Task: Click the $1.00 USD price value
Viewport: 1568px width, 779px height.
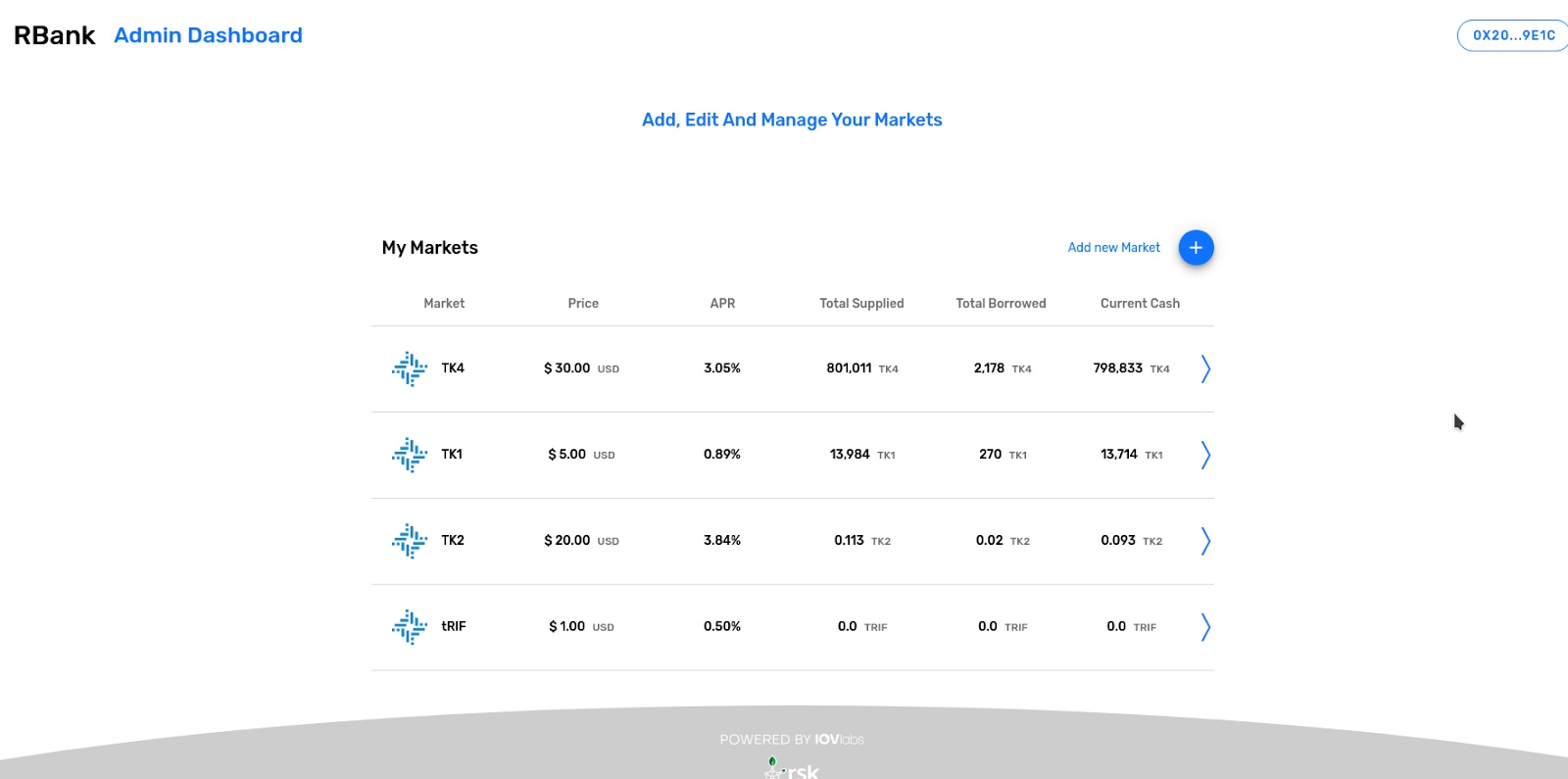Action: tap(582, 627)
